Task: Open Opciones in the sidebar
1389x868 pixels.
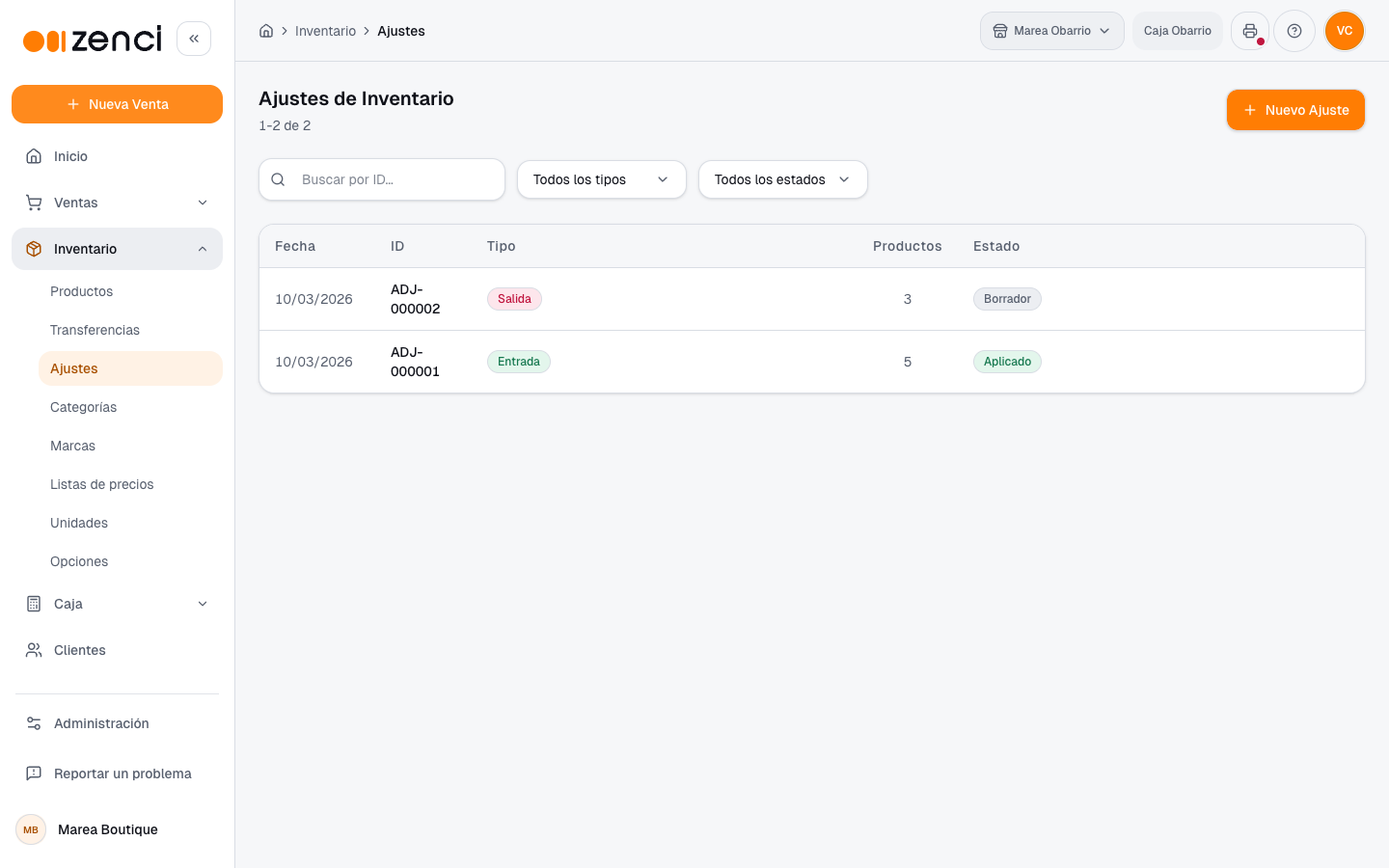Action: [x=130, y=561]
